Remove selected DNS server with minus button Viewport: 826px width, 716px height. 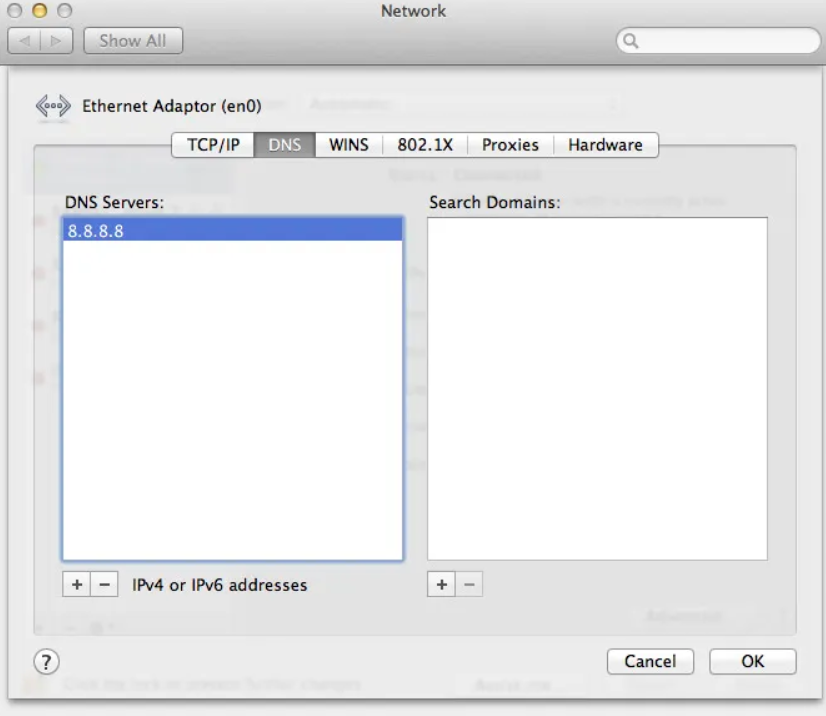(104, 584)
